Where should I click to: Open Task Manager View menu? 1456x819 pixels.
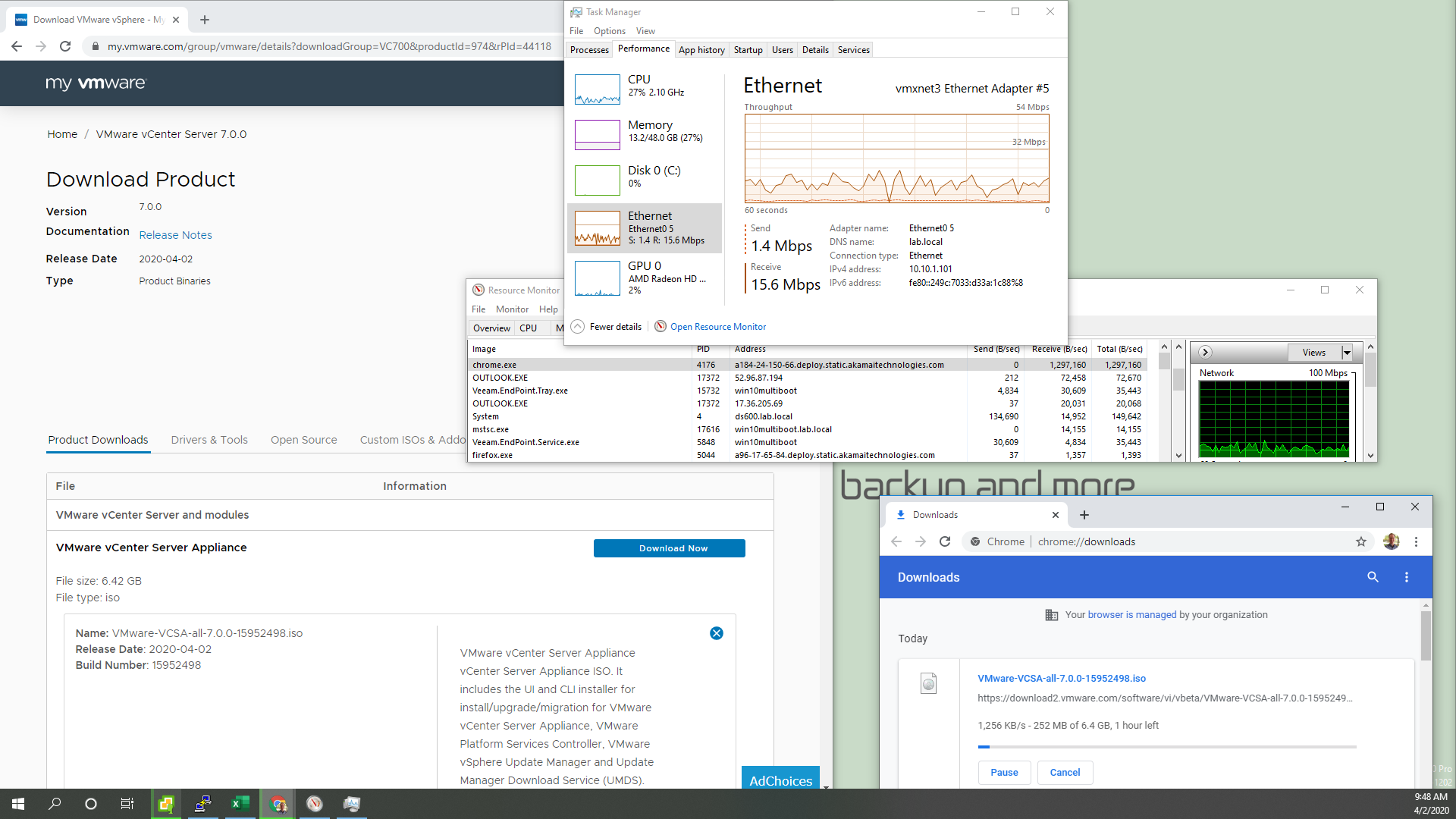point(645,31)
